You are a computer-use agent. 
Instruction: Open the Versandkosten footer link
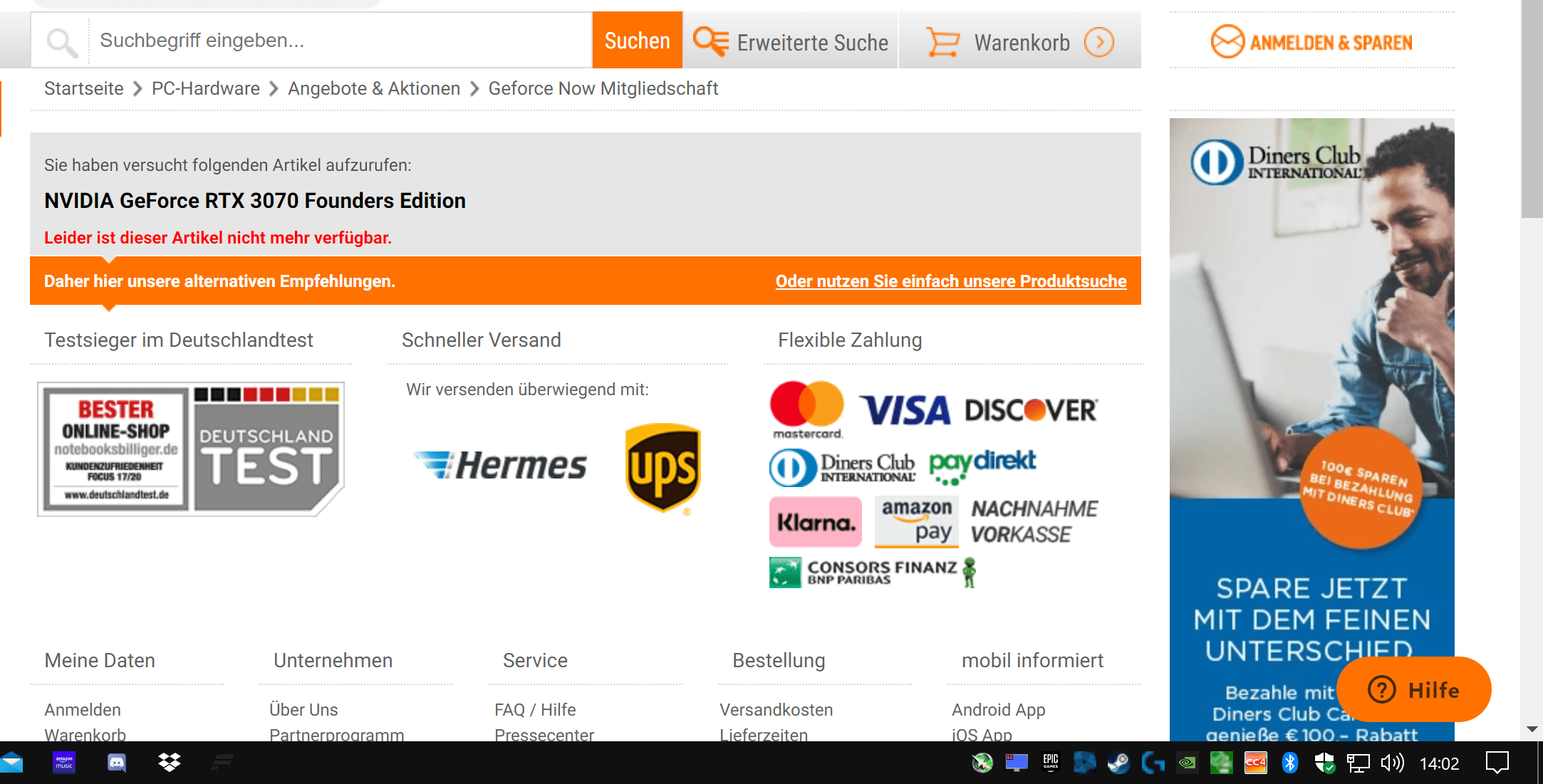point(776,710)
